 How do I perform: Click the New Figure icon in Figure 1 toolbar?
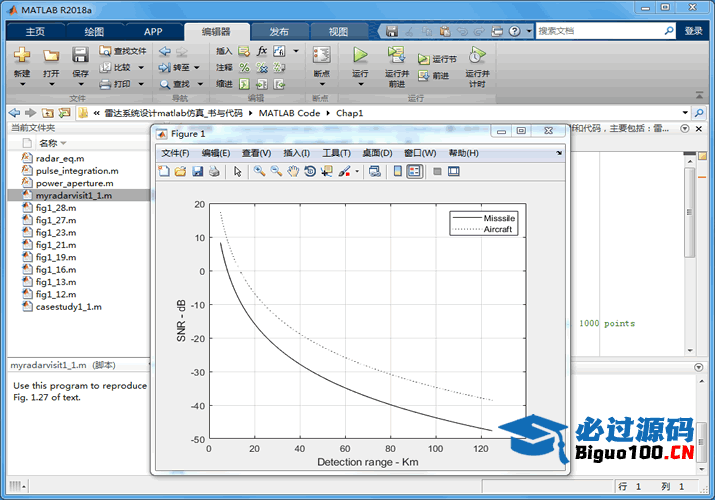point(164,171)
